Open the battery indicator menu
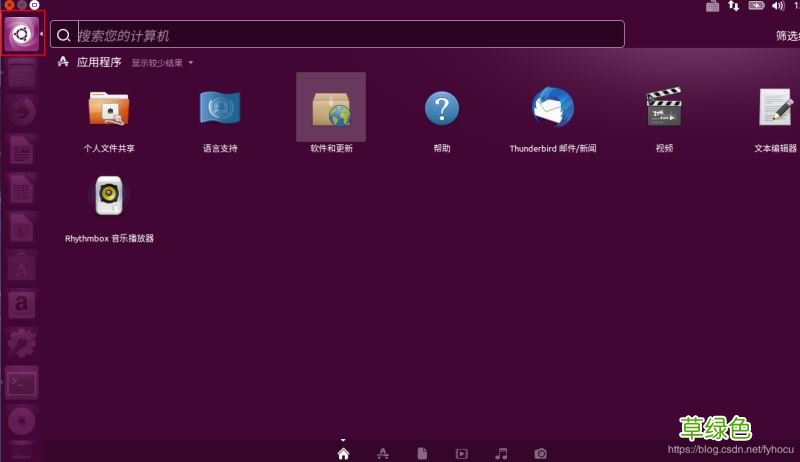The height and width of the screenshot is (462, 800). (756, 6)
